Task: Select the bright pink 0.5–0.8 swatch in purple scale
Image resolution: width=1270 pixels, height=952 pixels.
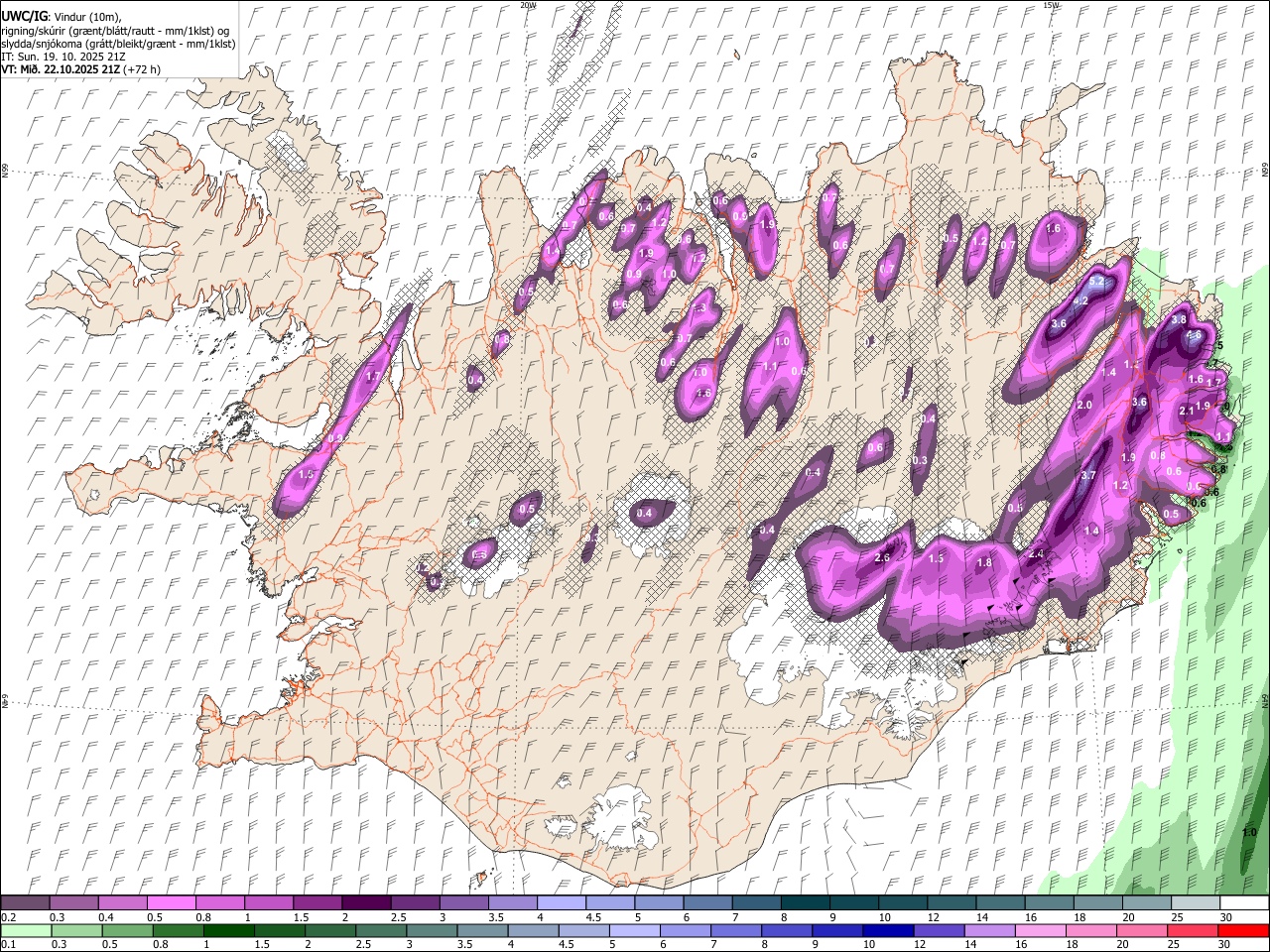Action: tap(171, 903)
